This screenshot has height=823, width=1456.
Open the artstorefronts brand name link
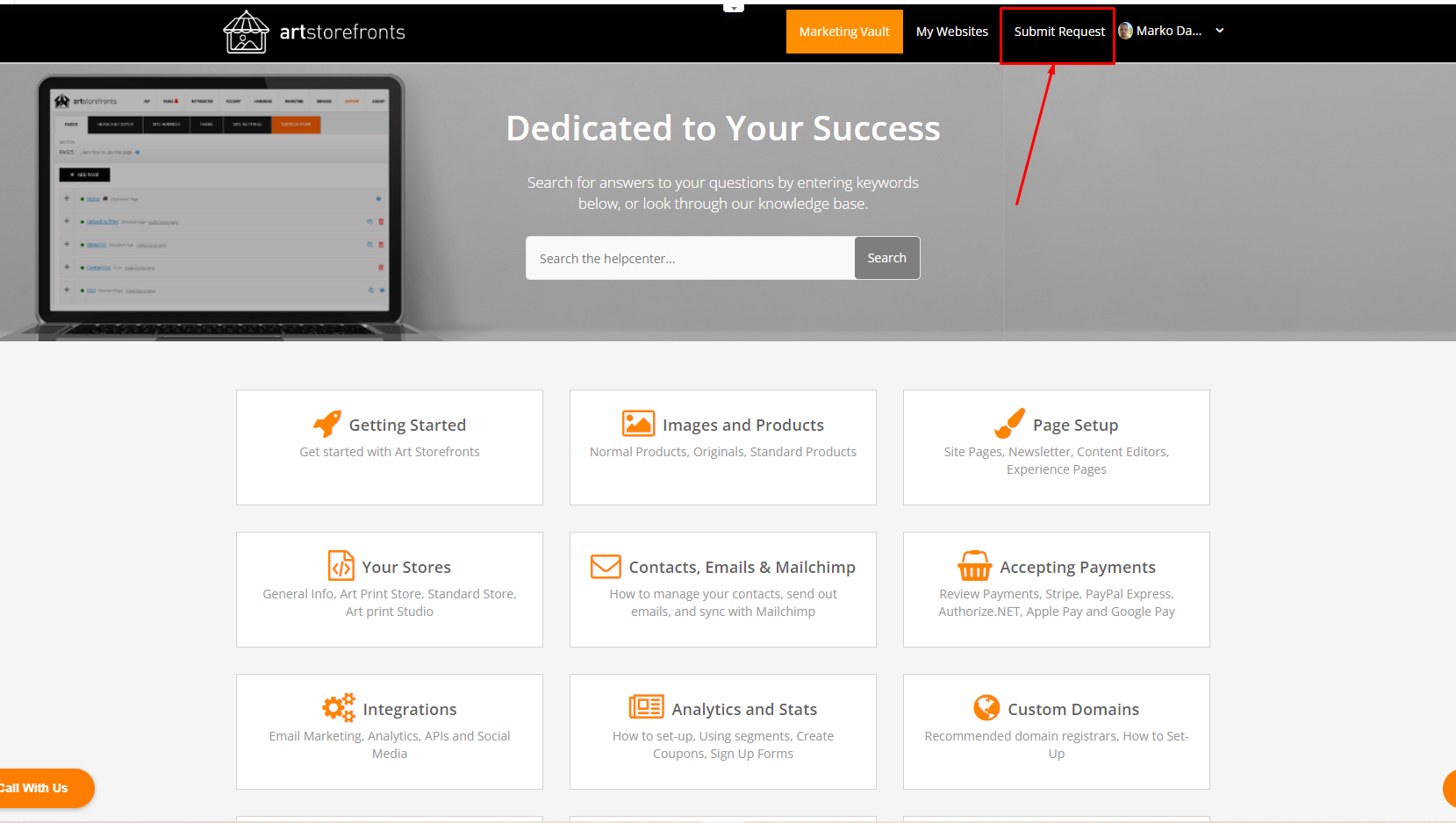tap(342, 32)
